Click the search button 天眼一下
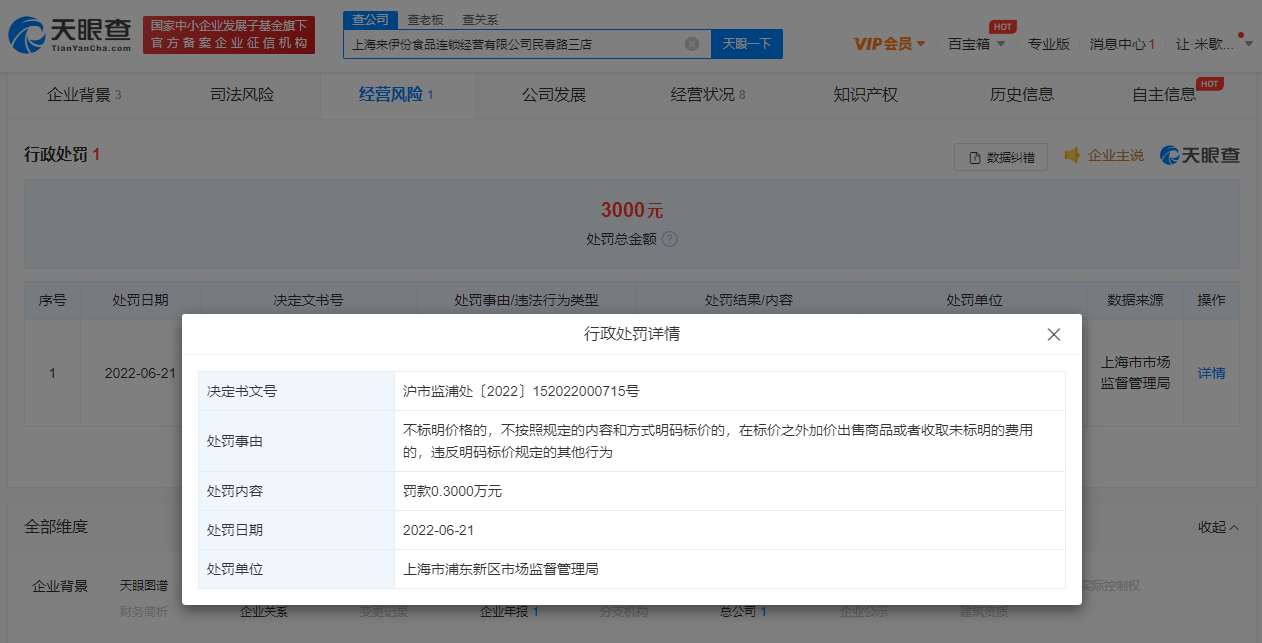 pos(747,44)
